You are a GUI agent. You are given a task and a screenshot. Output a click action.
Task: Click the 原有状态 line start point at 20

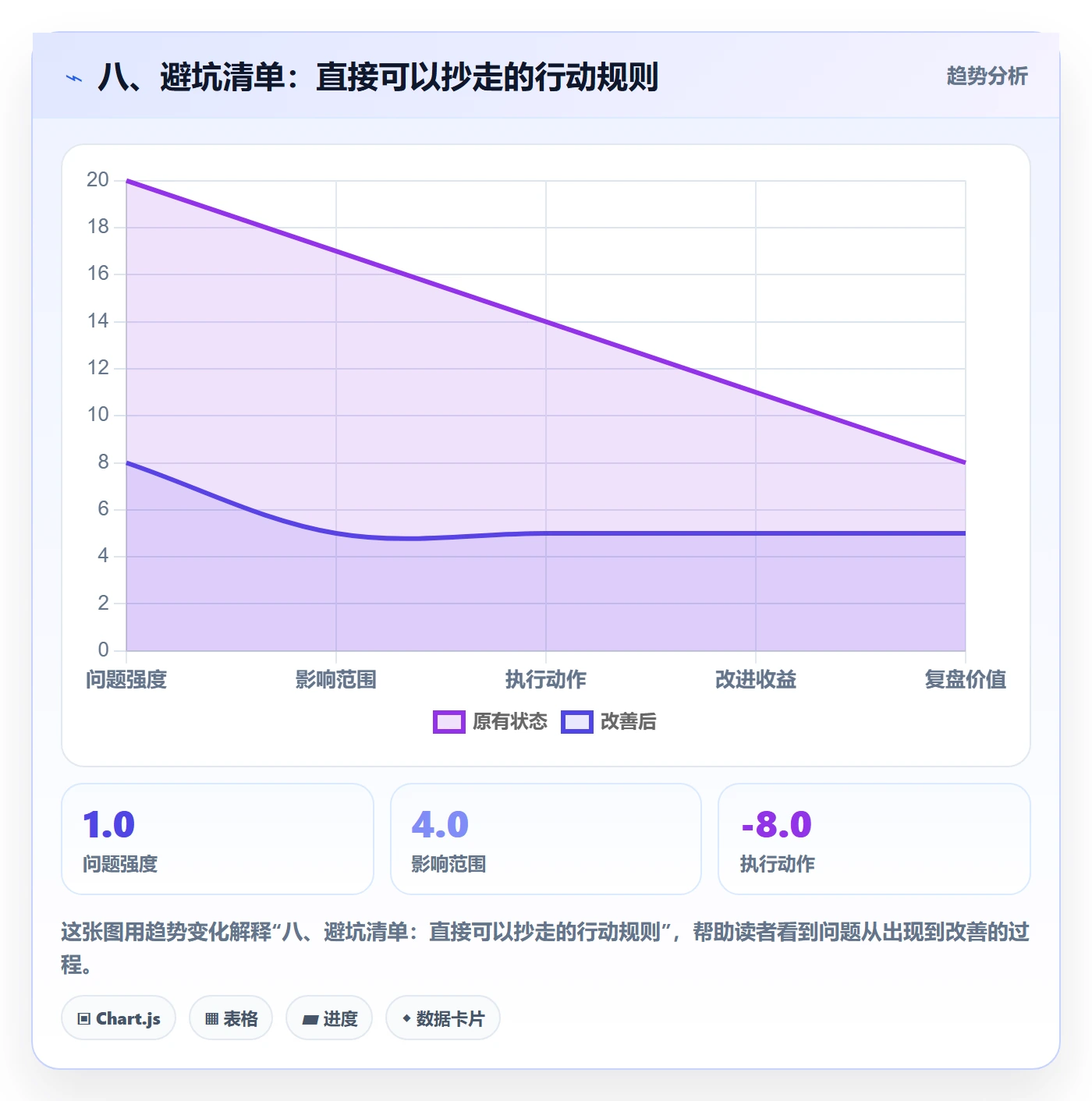[x=126, y=181]
